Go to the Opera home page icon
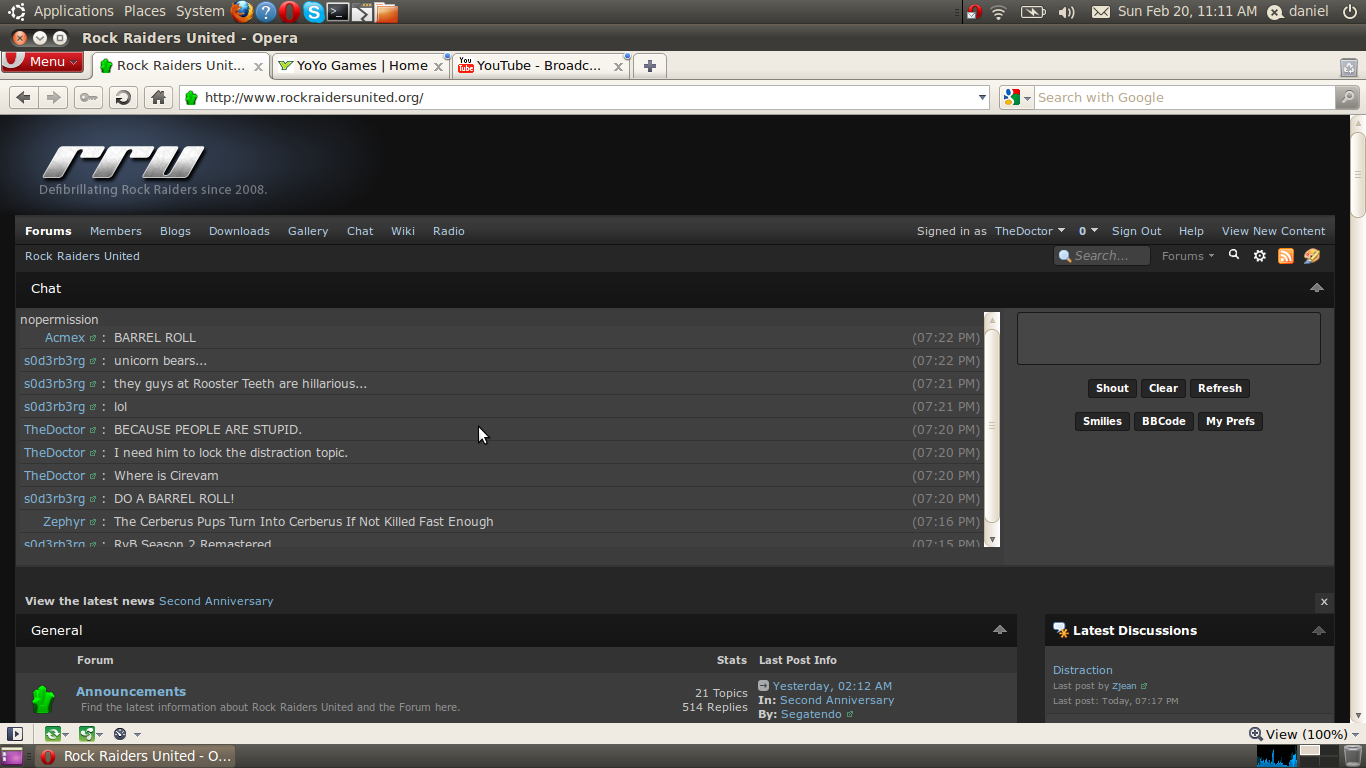The image size is (1366, 768). (158, 97)
